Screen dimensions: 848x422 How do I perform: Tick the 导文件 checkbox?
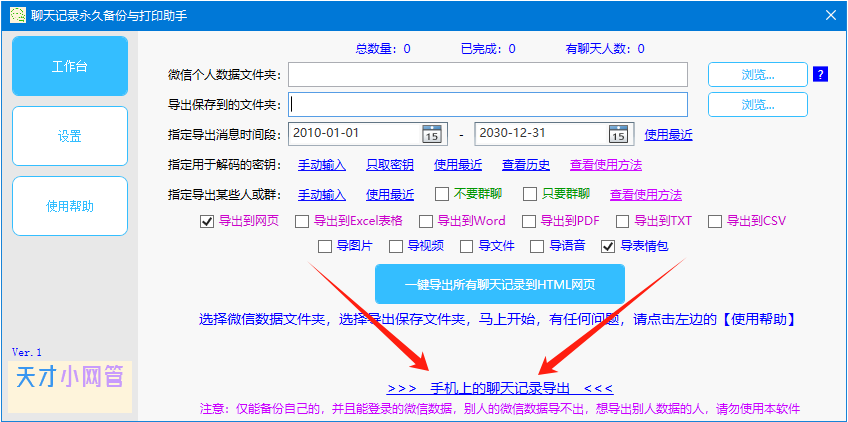pyautogui.click(x=466, y=247)
